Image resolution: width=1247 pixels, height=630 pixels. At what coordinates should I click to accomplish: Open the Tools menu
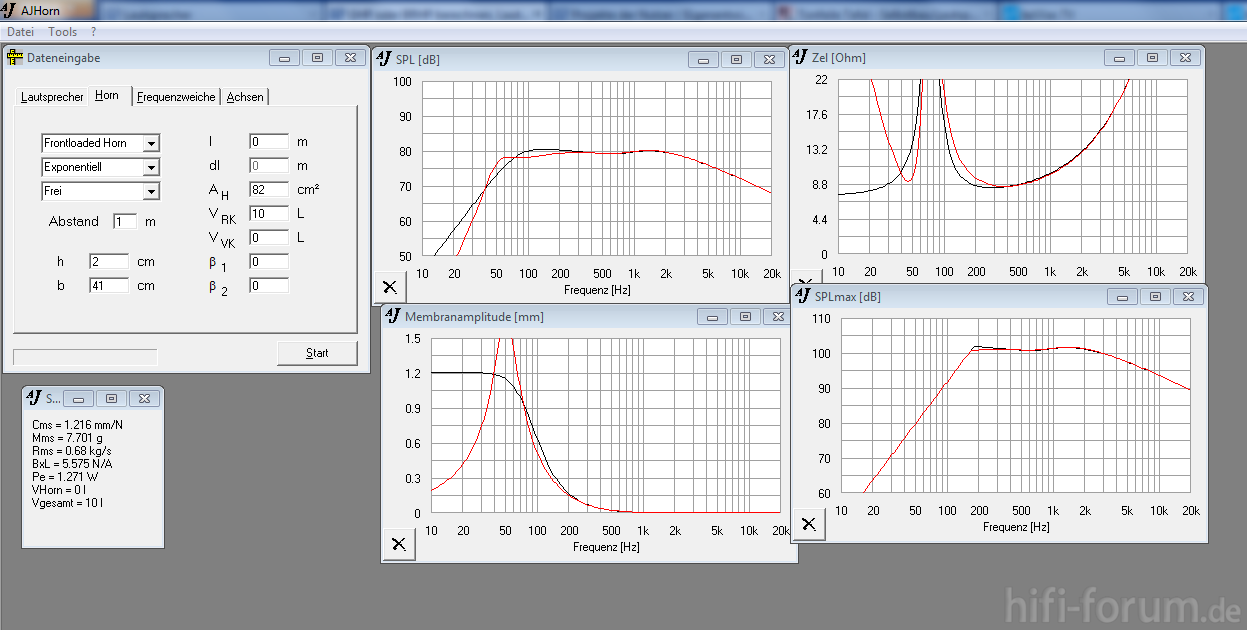[62, 32]
